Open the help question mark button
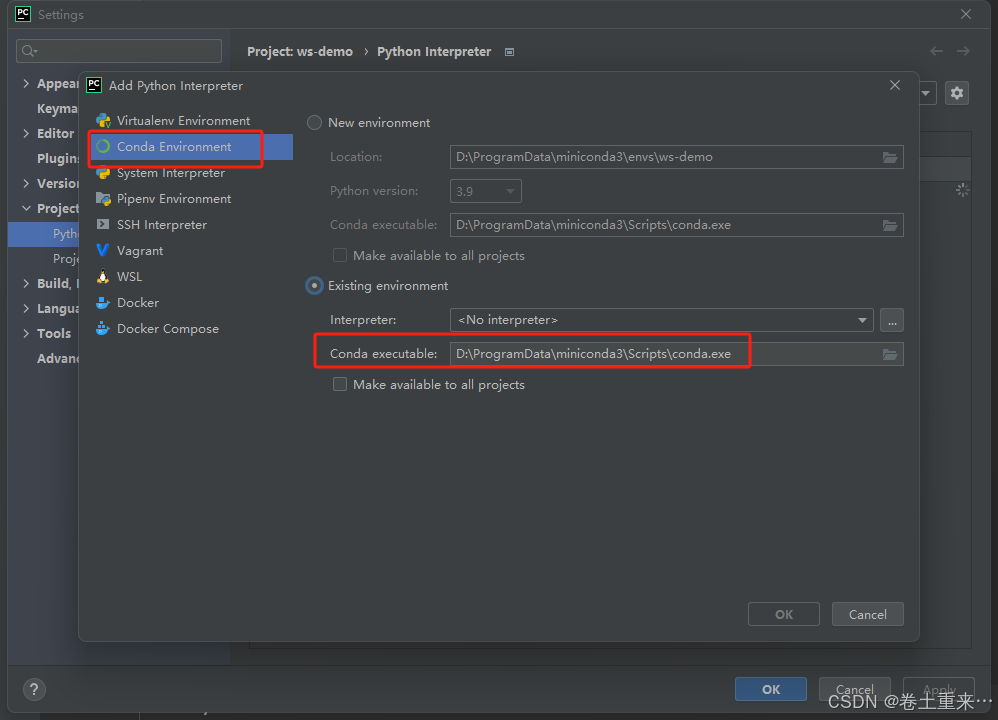Image resolution: width=998 pixels, height=720 pixels. 34,689
